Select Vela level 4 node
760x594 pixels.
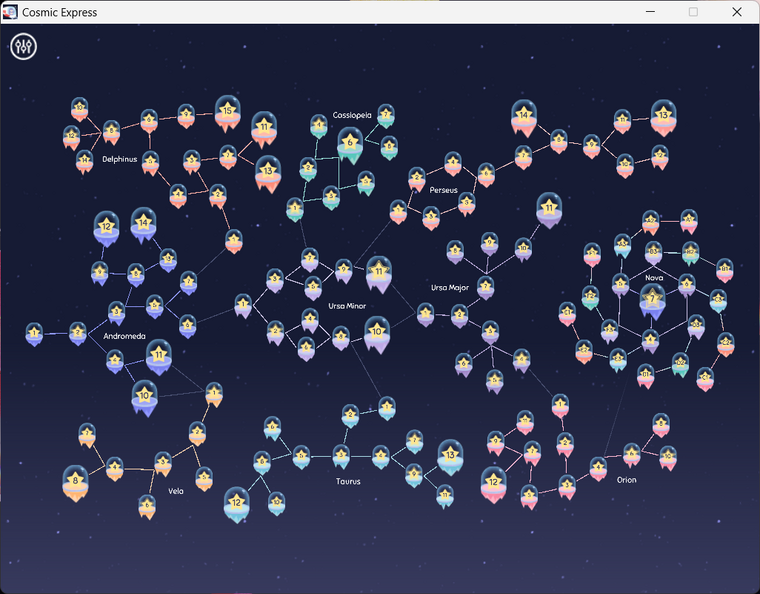point(114,469)
